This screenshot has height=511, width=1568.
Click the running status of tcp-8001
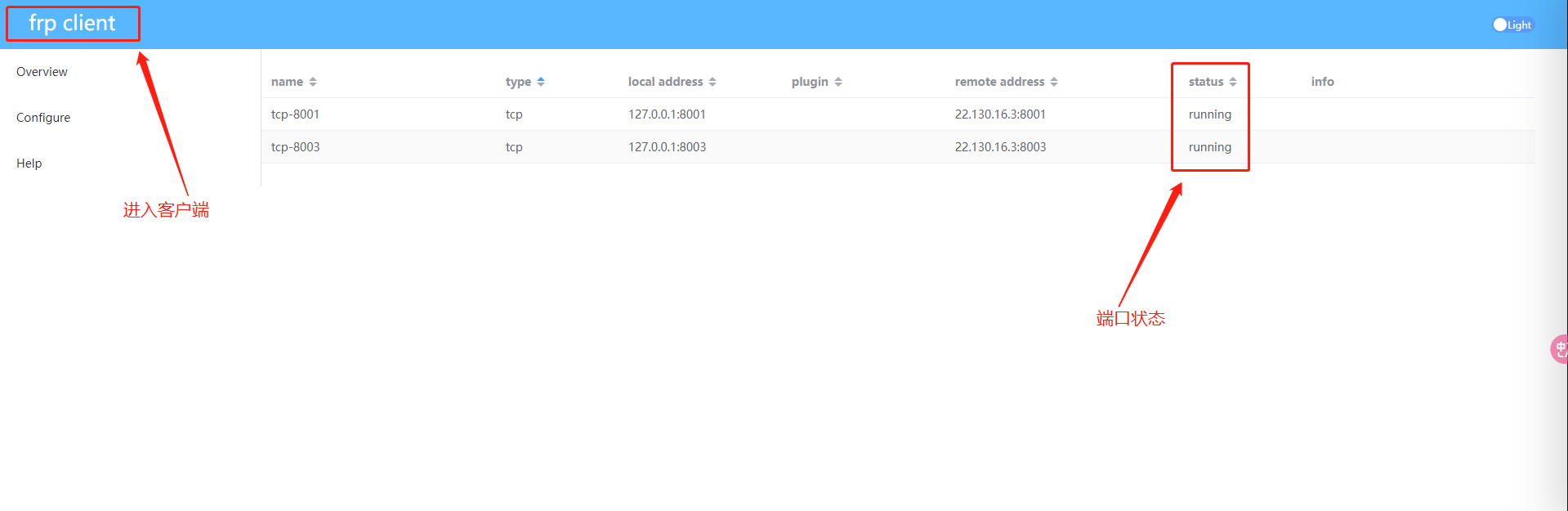pyautogui.click(x=1209, y=114)
